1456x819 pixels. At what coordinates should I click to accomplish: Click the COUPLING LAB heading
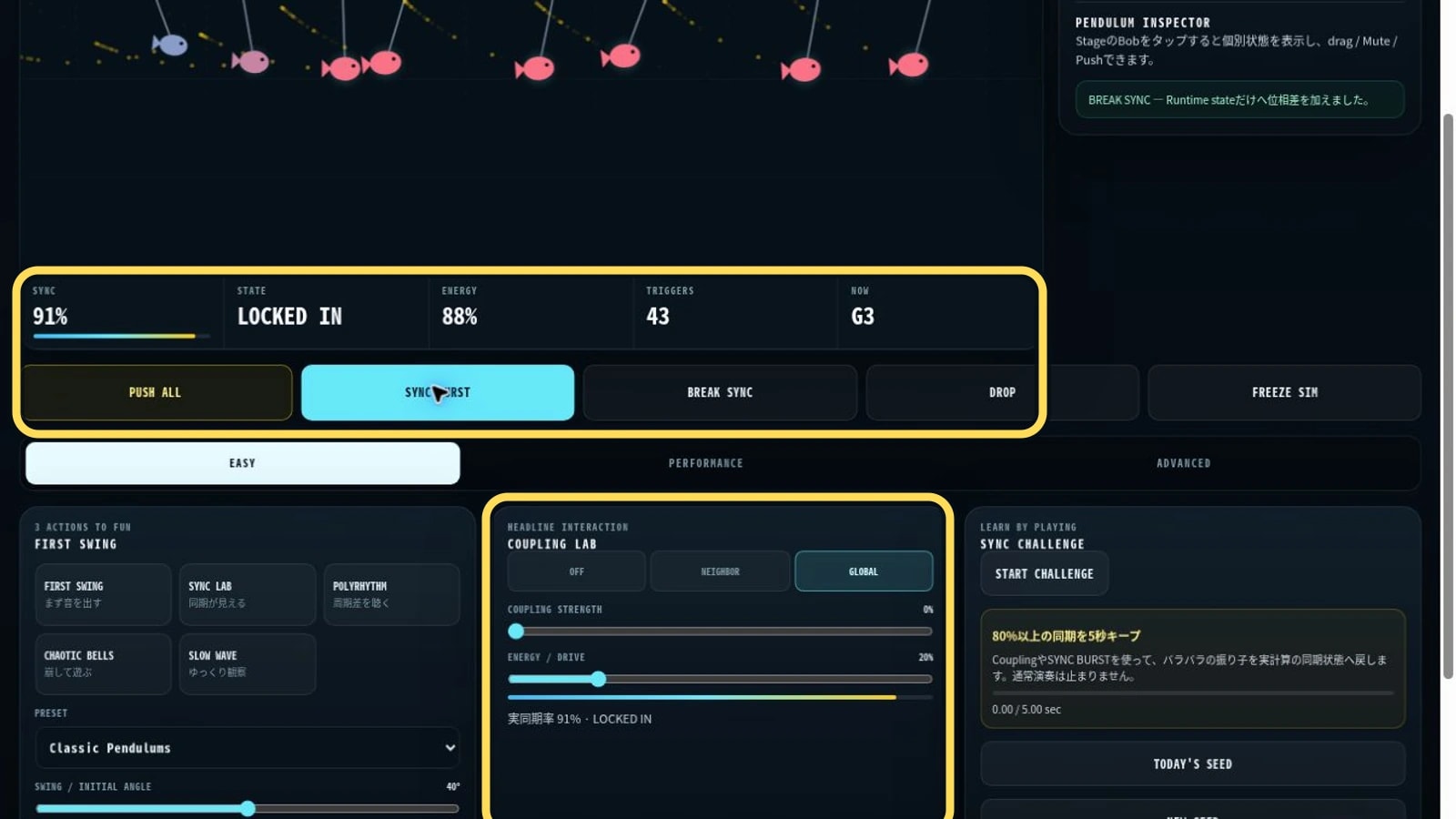pos(552,544)
